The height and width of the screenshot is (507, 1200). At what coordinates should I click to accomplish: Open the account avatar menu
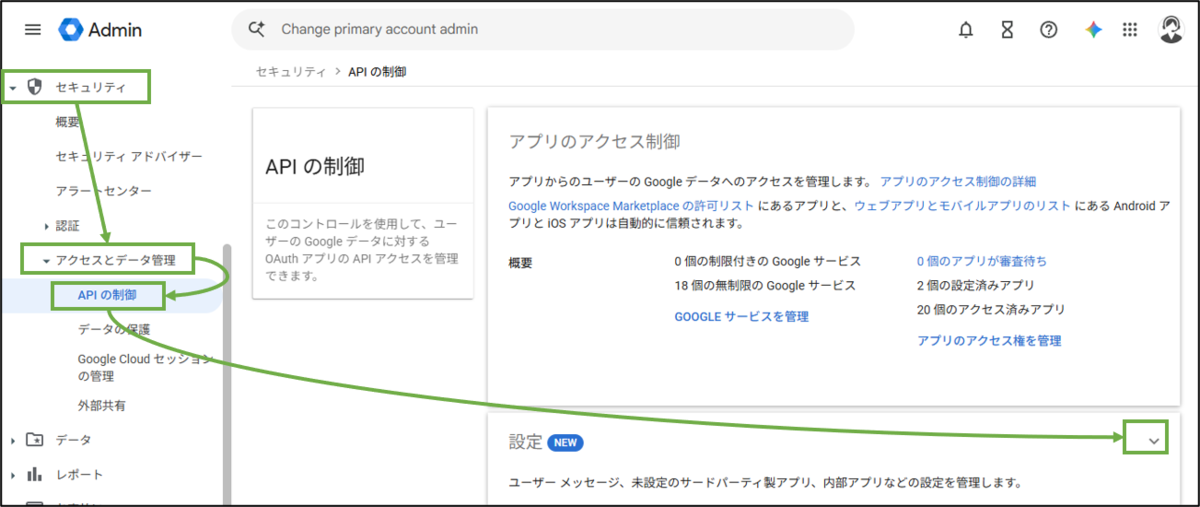1171,29
